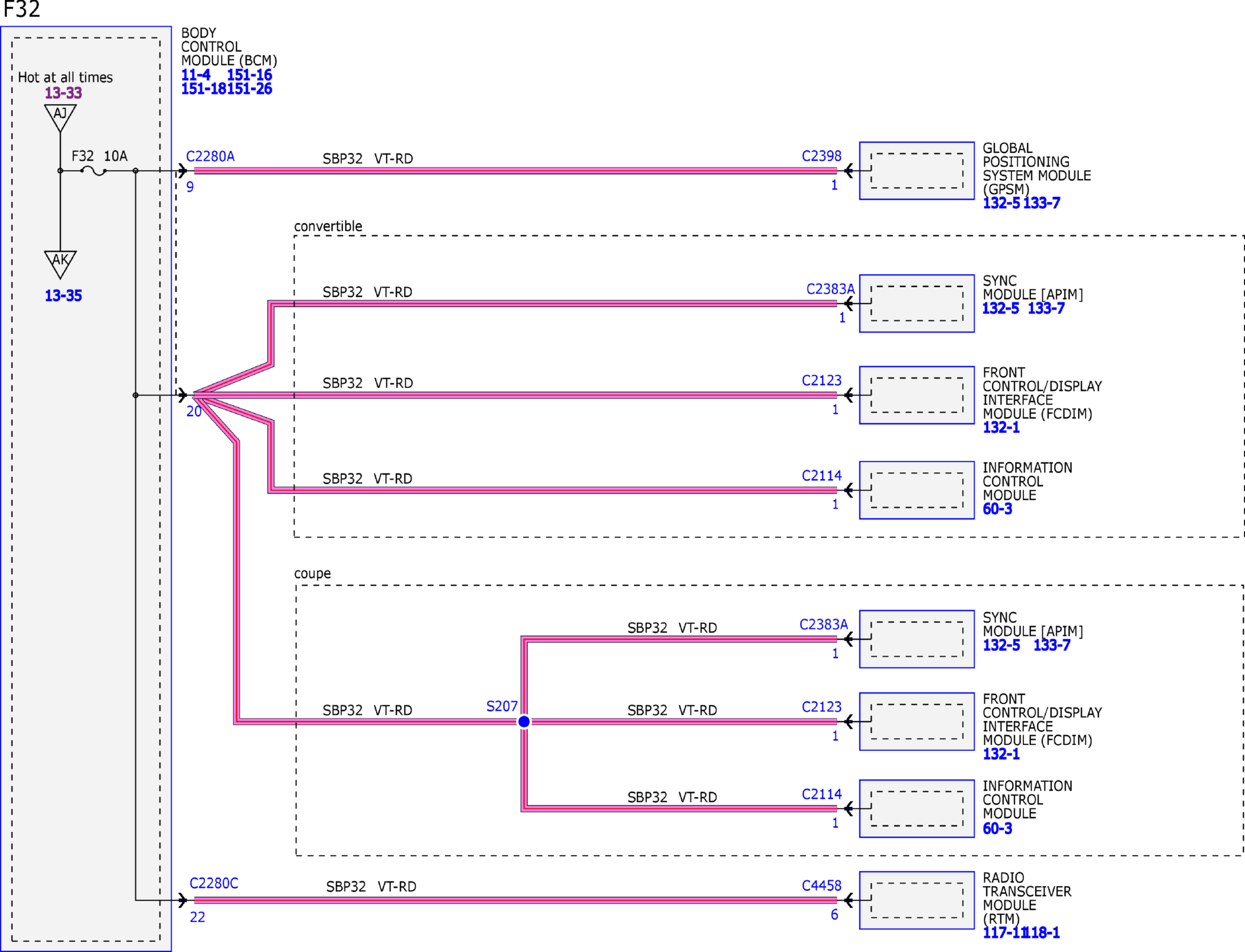Open BCM reference 11-4
The image size is (1245, 952).
pyautogui.click(x=196, y=75)
